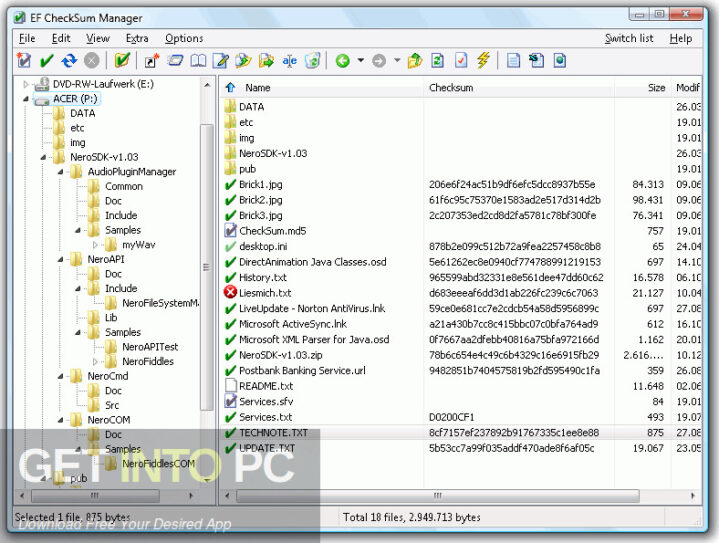The height and width of the screenshot is (543, 719).
Task: Open the pub folder in file list
Action: coord(247,169)
